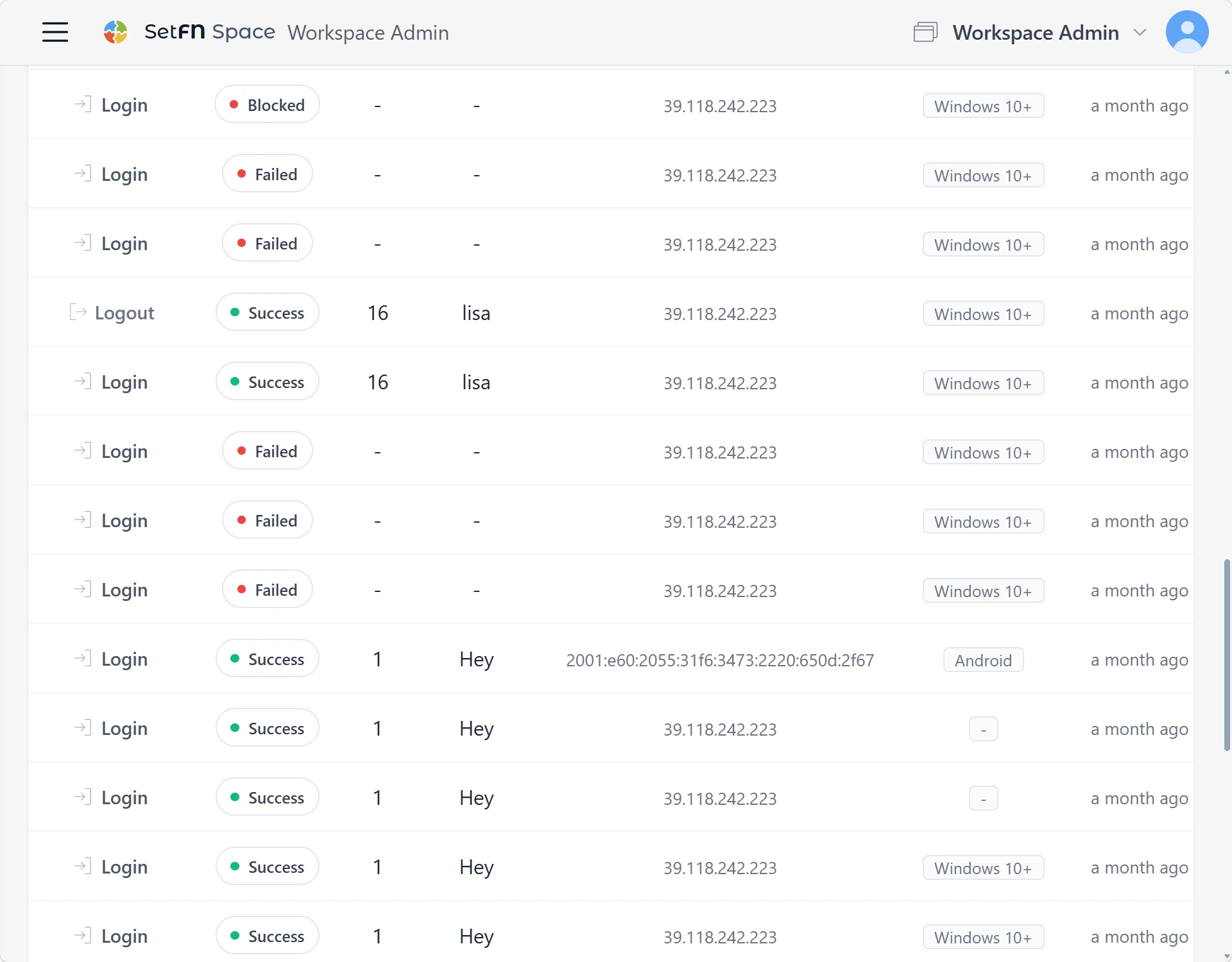1232x962 pixels.
Task: Click the Workspace Admin label beside SetFn Space
Action: click(368, 33)
